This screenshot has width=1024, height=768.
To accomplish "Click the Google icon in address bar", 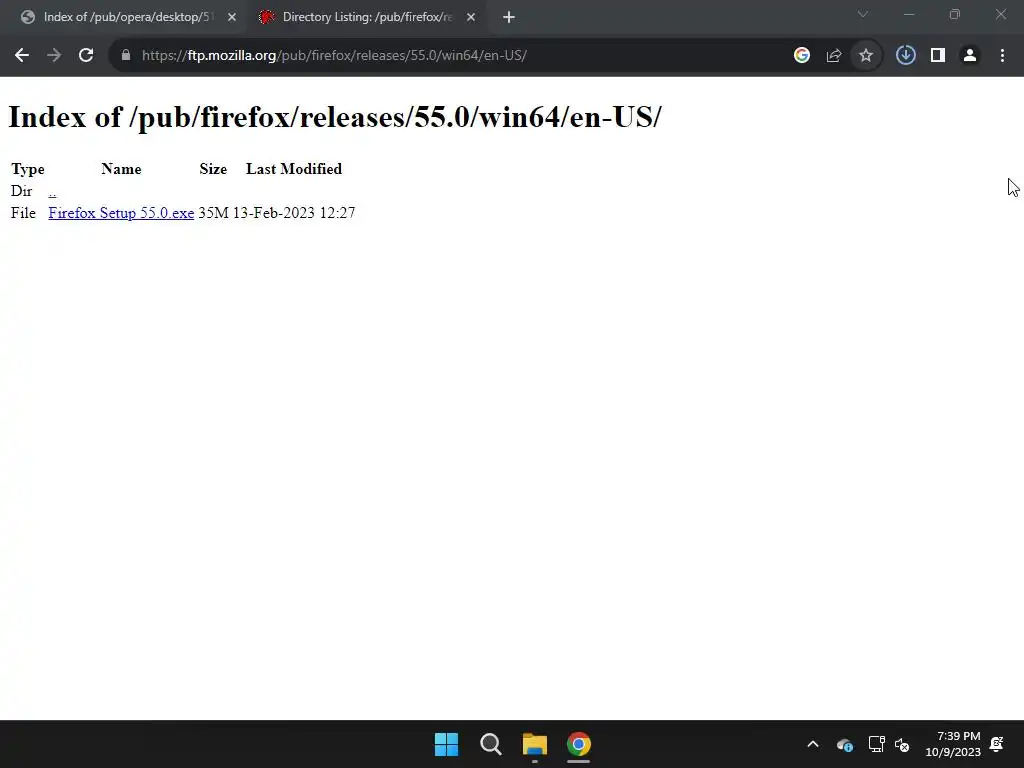I will [802, 56].
